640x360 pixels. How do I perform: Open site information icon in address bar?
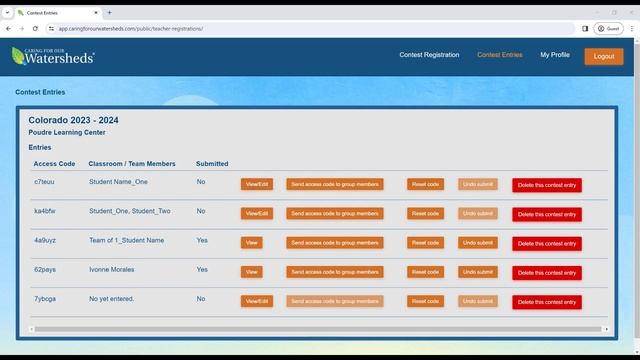tap(51, 29)
